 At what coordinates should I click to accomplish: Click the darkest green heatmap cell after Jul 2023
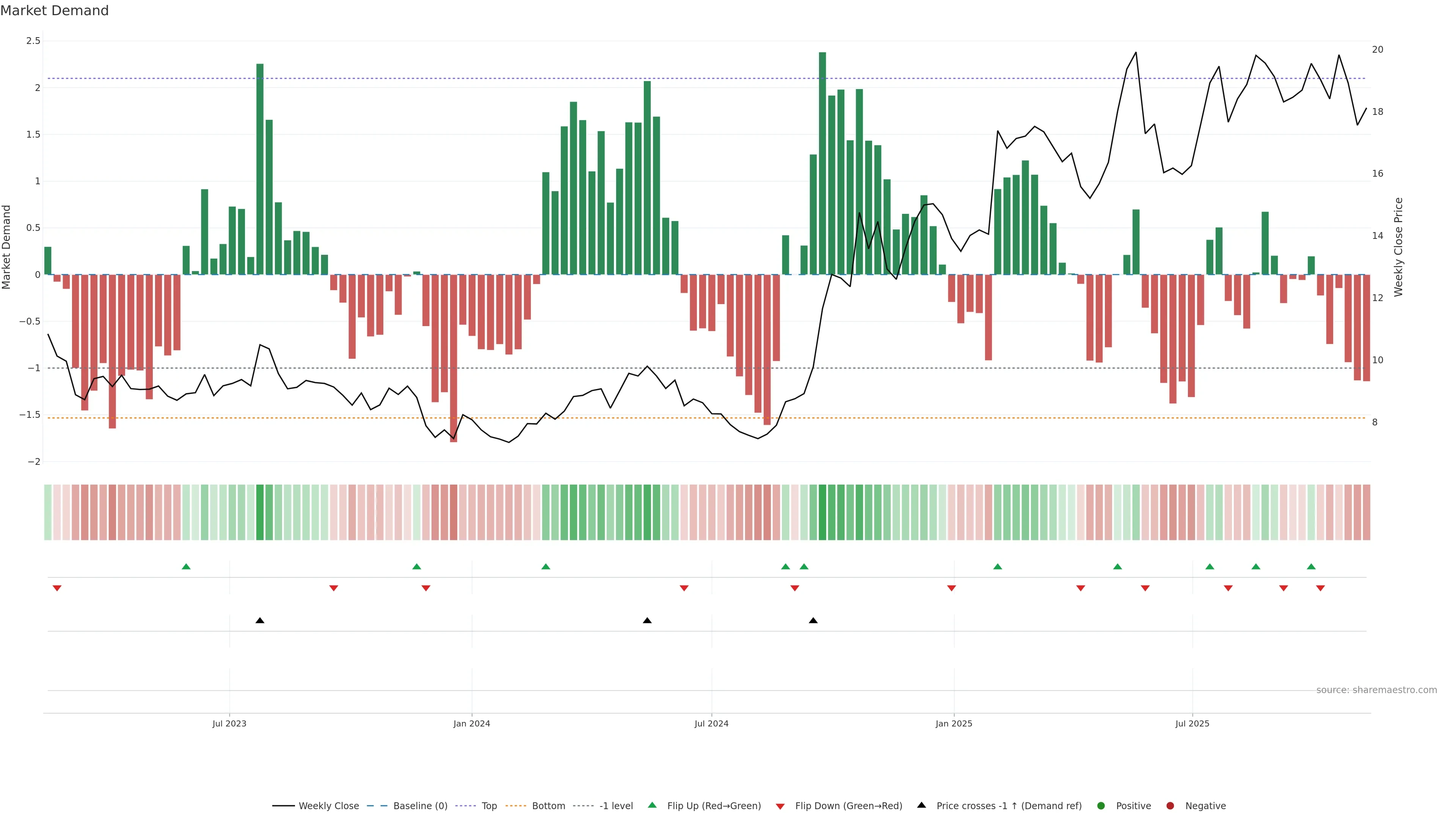(x=260, y=512)
